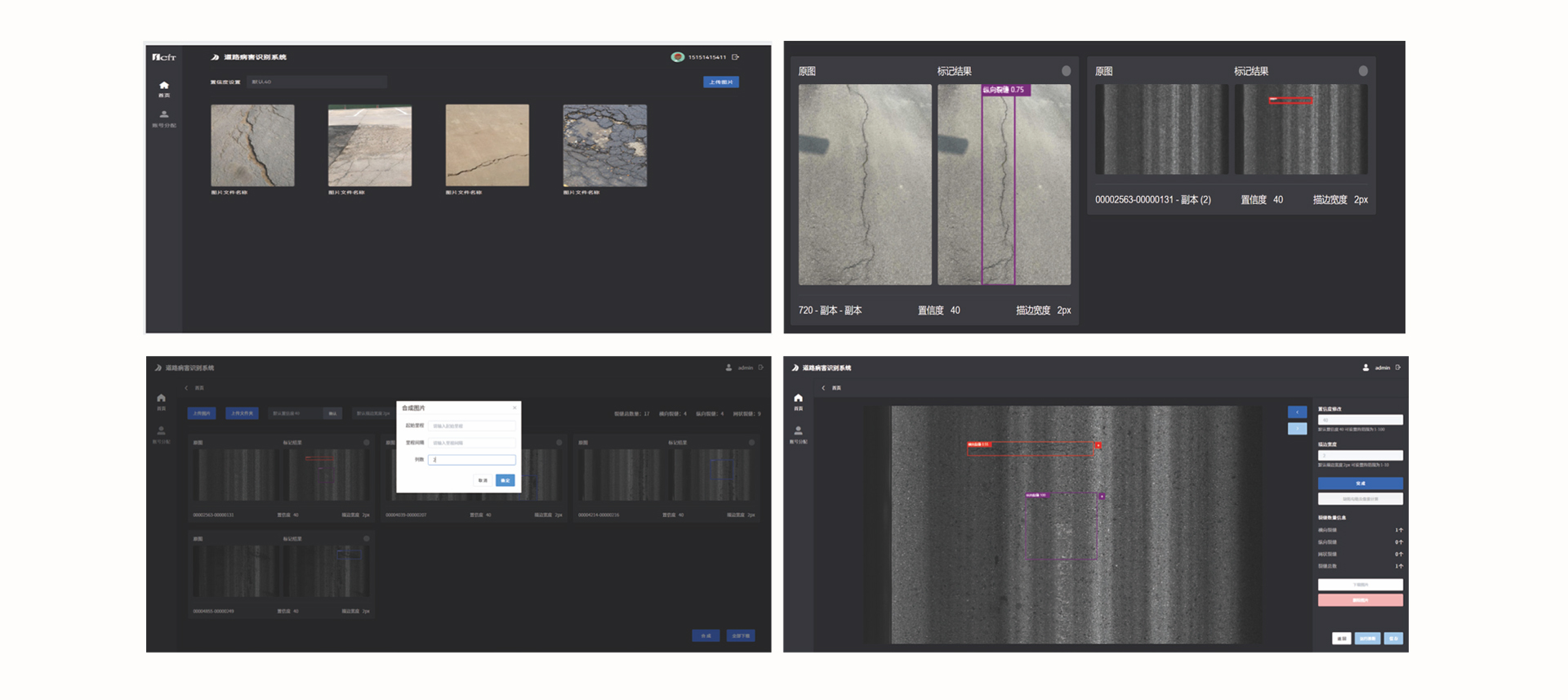Open the first cracked road thumbnail
This screenshot has width=1568, height=700.
click(252, 145)
